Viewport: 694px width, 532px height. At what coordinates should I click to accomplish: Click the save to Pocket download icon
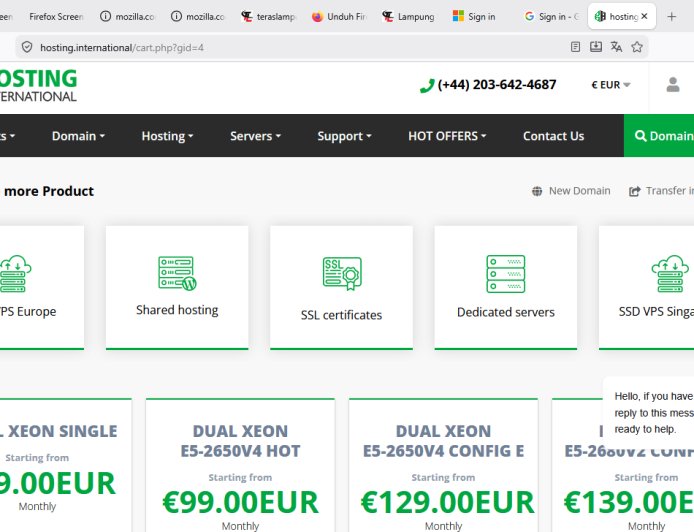pyautogui.click(x=596, y=47)
